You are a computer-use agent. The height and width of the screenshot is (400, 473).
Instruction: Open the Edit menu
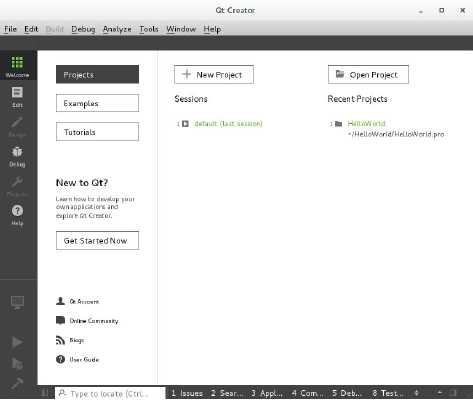pos(31,29)
